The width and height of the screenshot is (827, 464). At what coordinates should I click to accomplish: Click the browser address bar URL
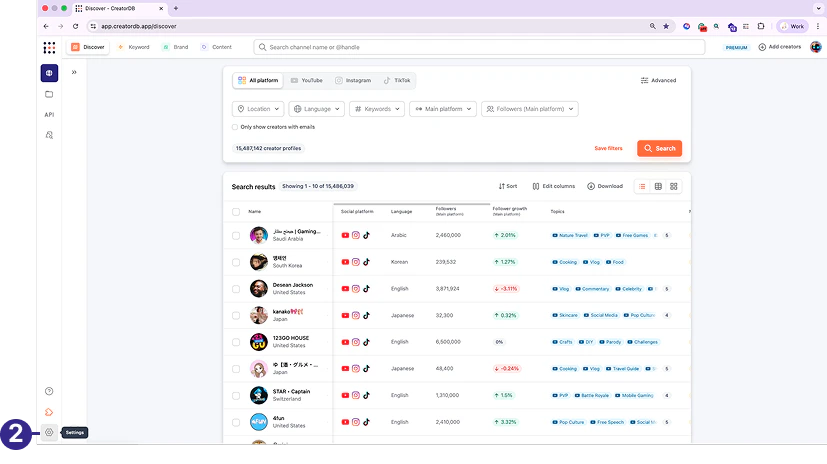(x=139, y=26)
